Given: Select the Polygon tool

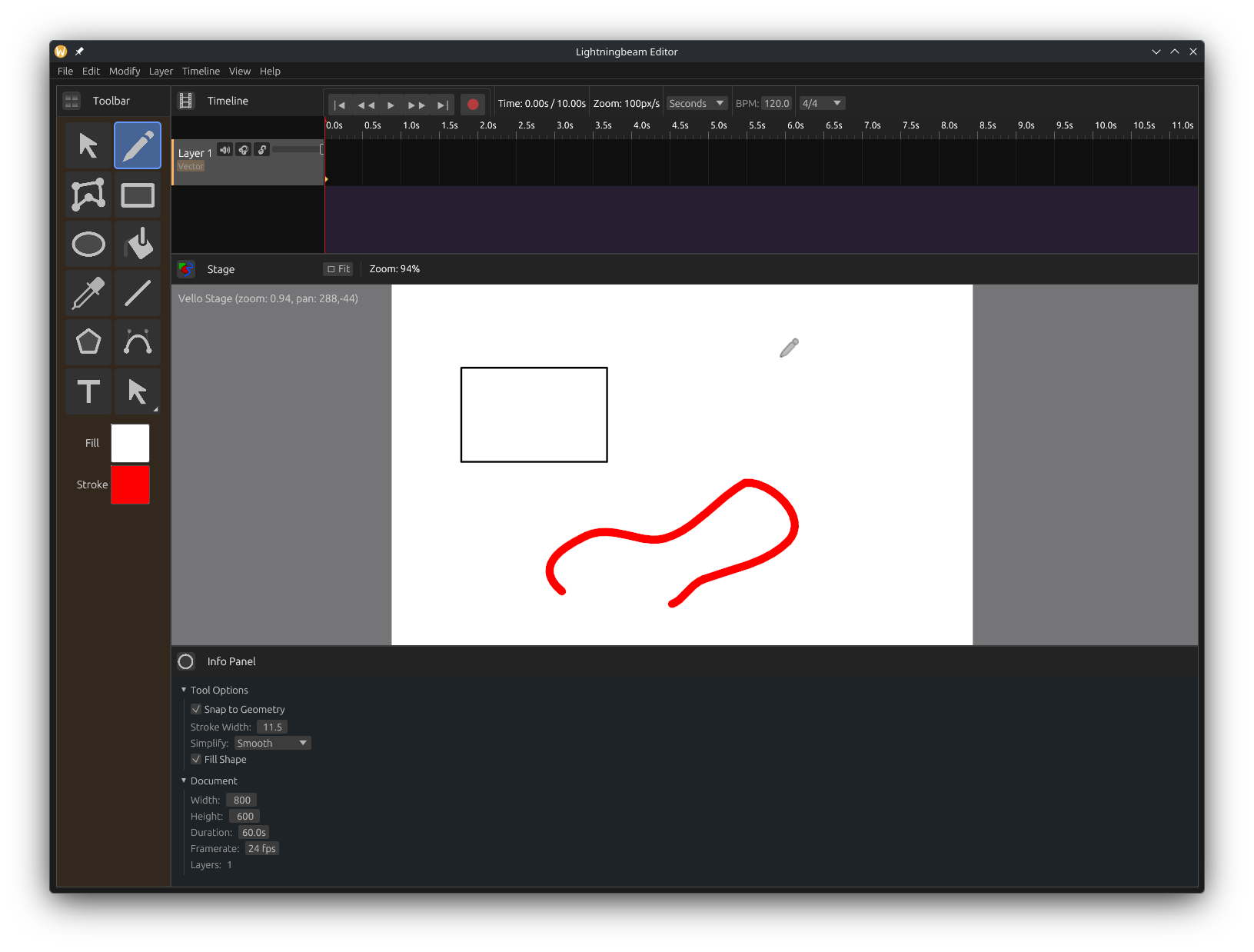Looking at the screenshot, I should coord(88,342).
